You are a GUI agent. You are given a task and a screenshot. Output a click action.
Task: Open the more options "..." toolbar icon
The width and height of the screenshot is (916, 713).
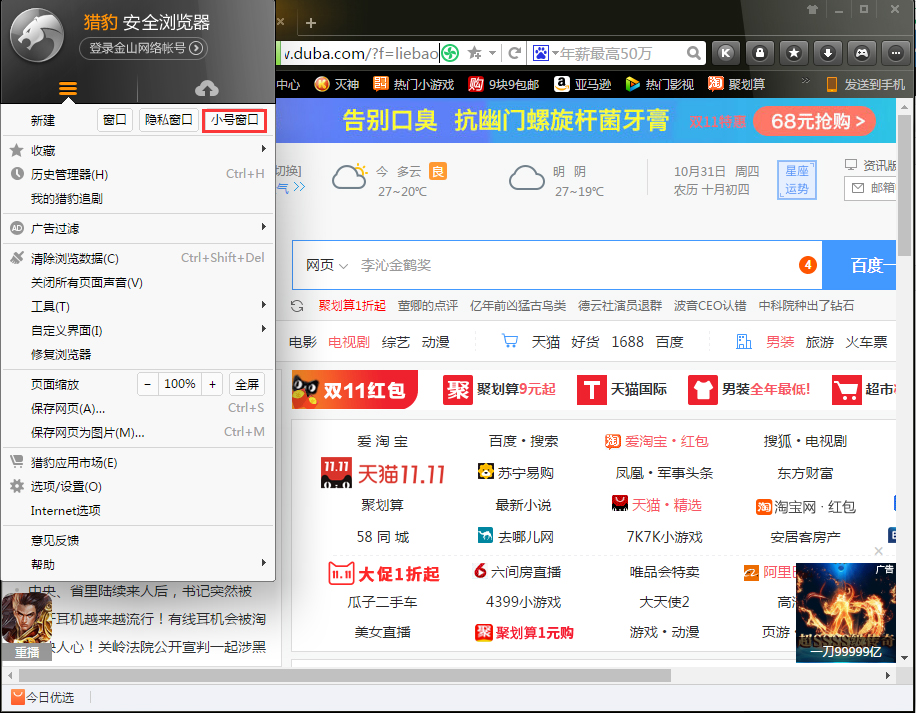point(896,53)
